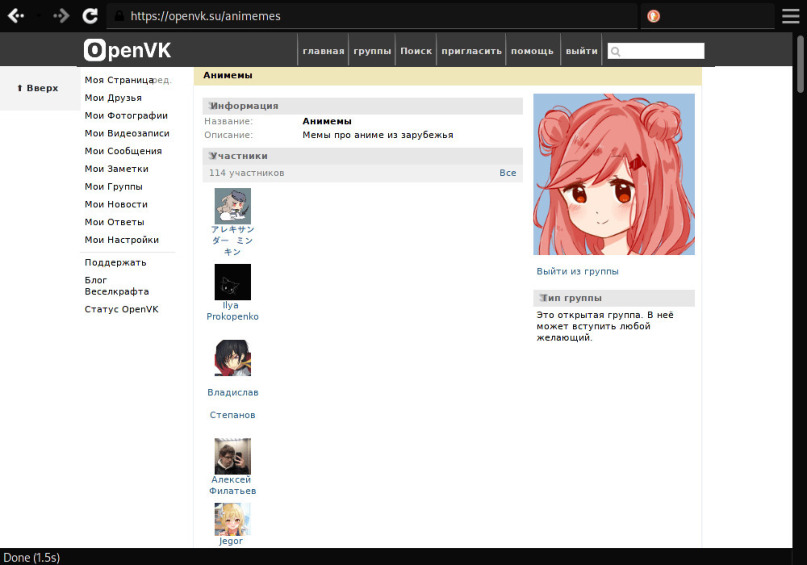Go back with browser back arrow
Viewport: 807px width, 565px height.
point(16,16)
